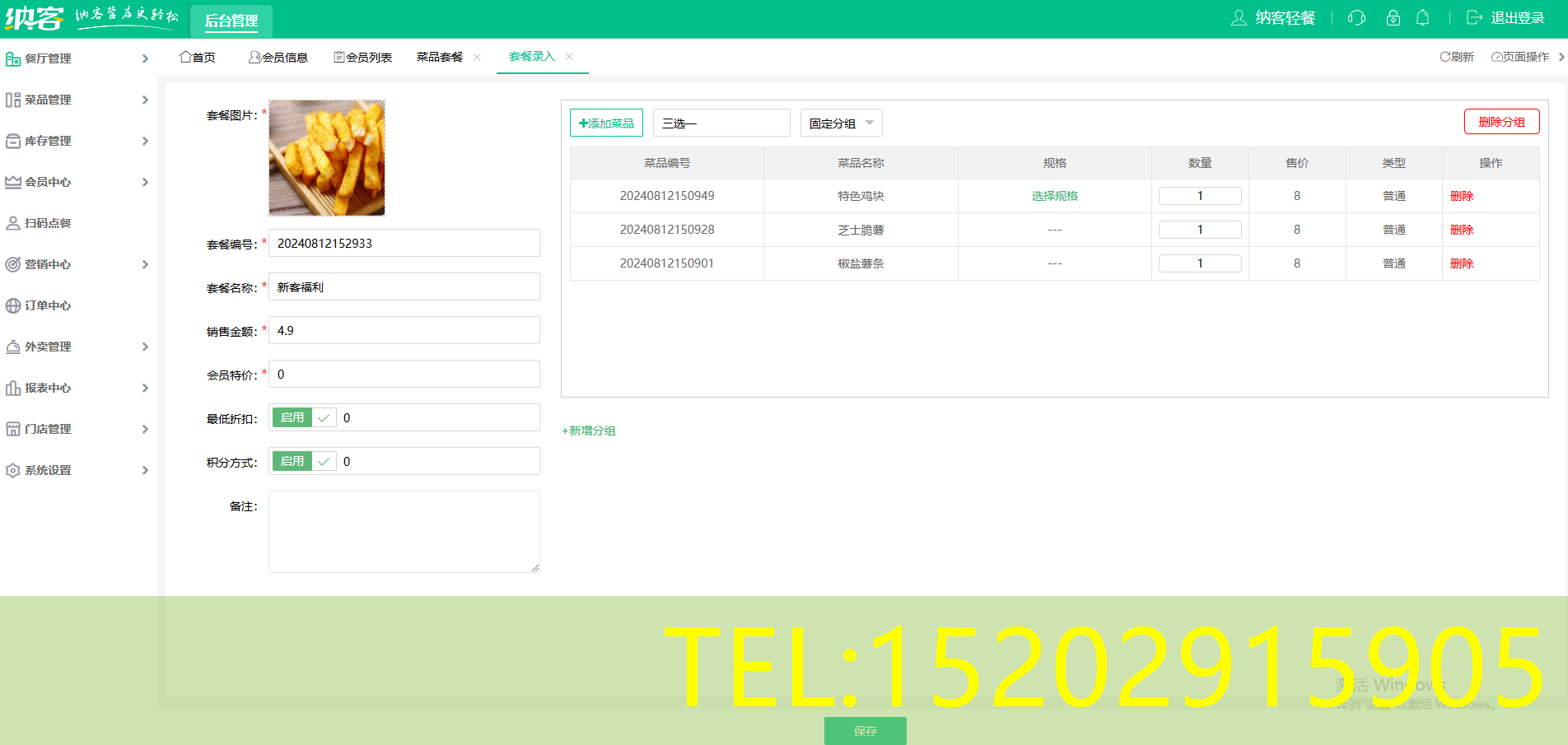This screenshot has height=745, width=1568.
Task: Open 扫码点餐 in the sidebar
Action: pyautogui.click(x=48, y=223)
